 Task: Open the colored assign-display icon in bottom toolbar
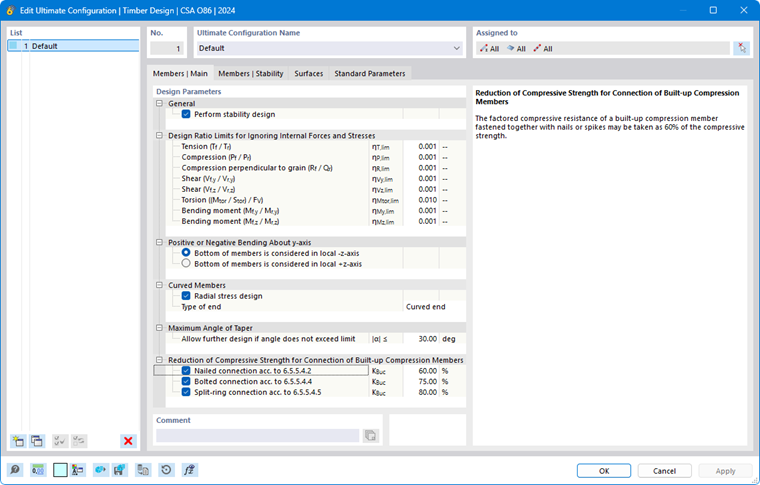[78, 470]
